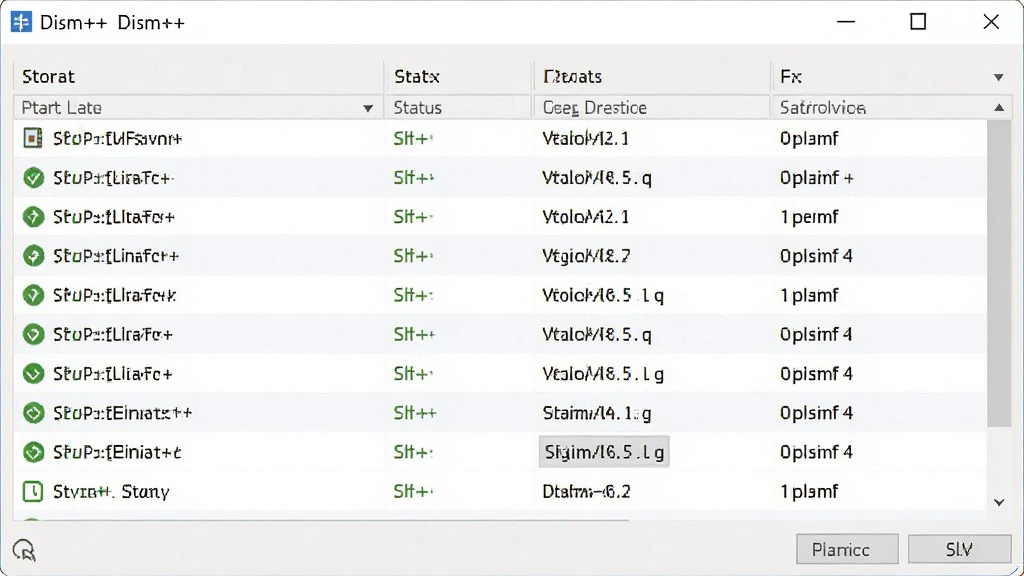Click the Ceeg Drestice sub-header
Viewport: 1024px width, 576px height.
tap(652, 108)
